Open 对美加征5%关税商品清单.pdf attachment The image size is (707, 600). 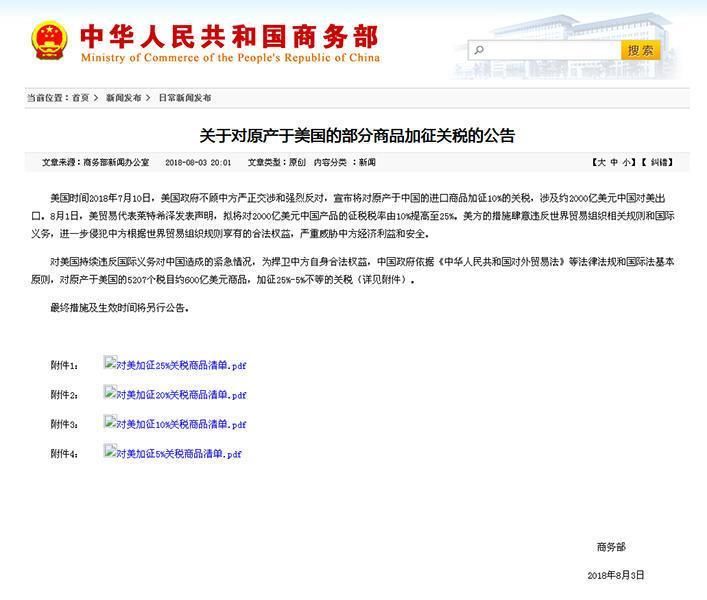tap(179, 453)
